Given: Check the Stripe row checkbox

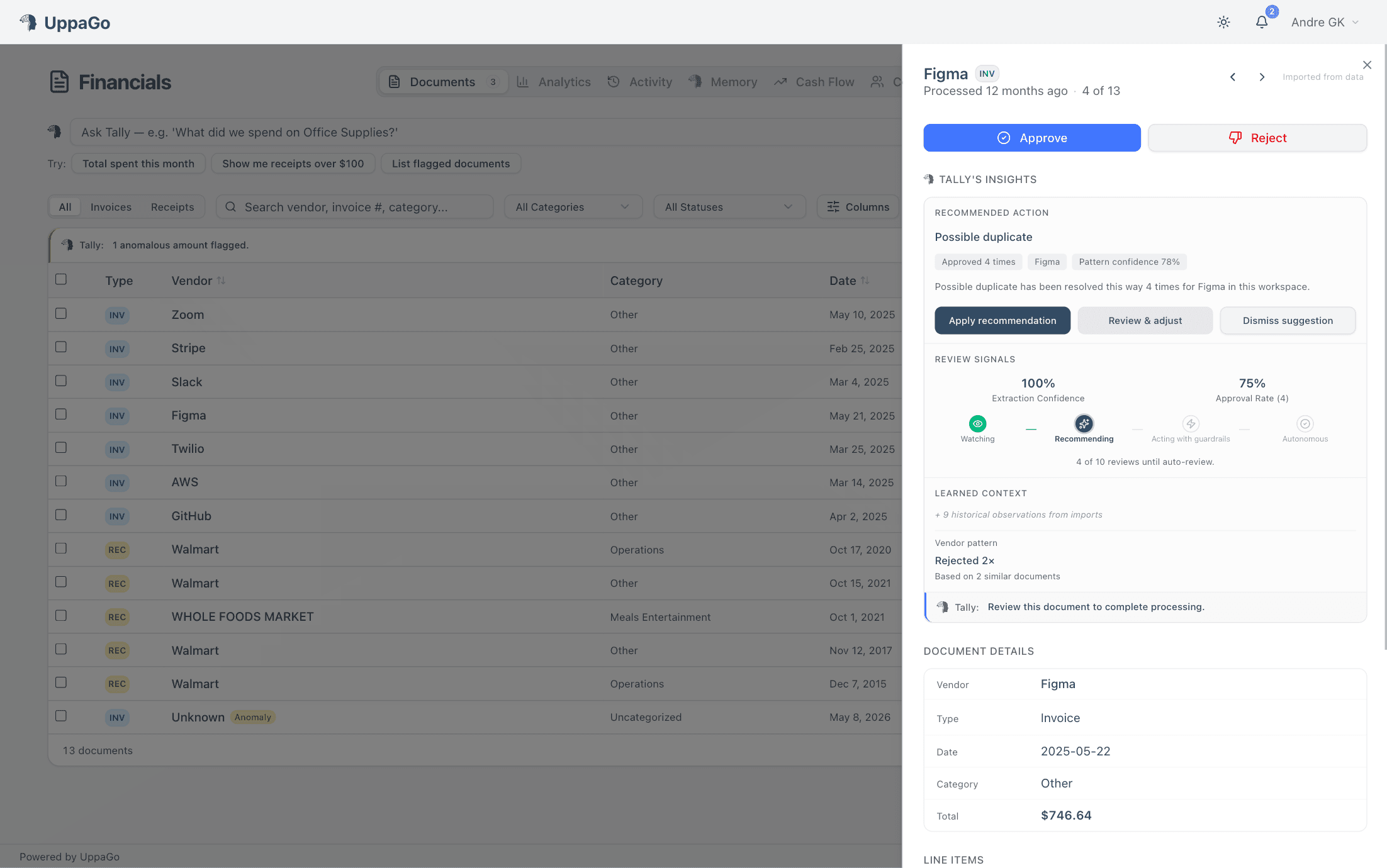Looking at the screenshot, I should [x=61, y=347].
